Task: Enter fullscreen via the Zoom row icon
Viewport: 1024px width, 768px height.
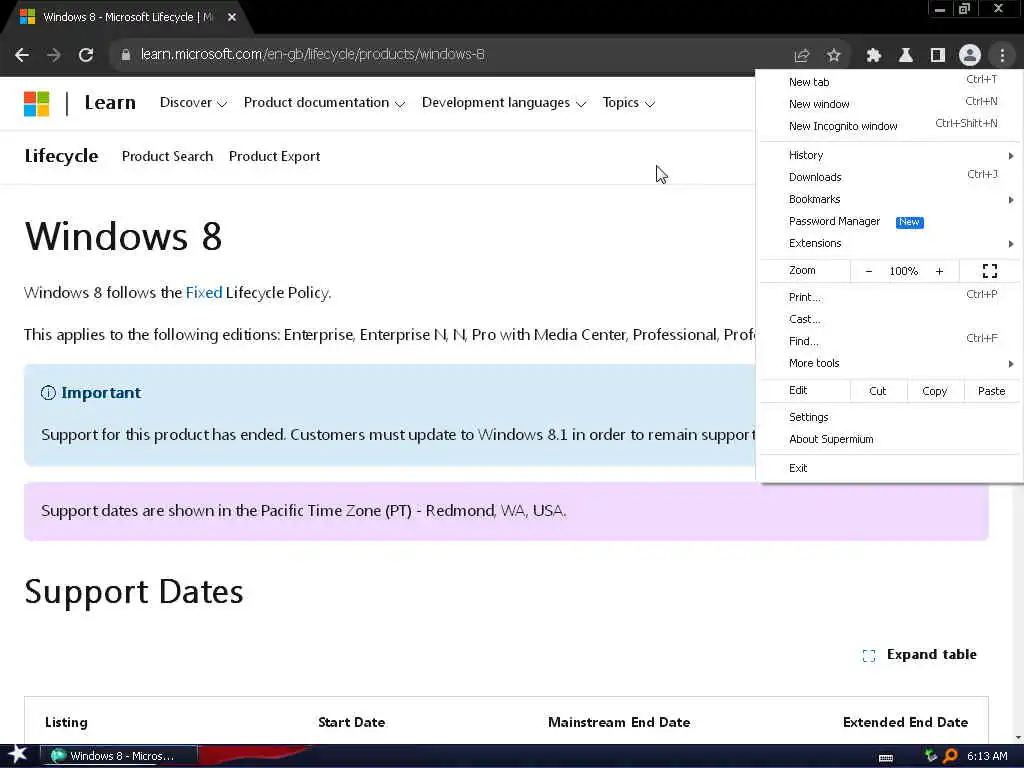Action: pyautogui.click(x=989, y=271)
